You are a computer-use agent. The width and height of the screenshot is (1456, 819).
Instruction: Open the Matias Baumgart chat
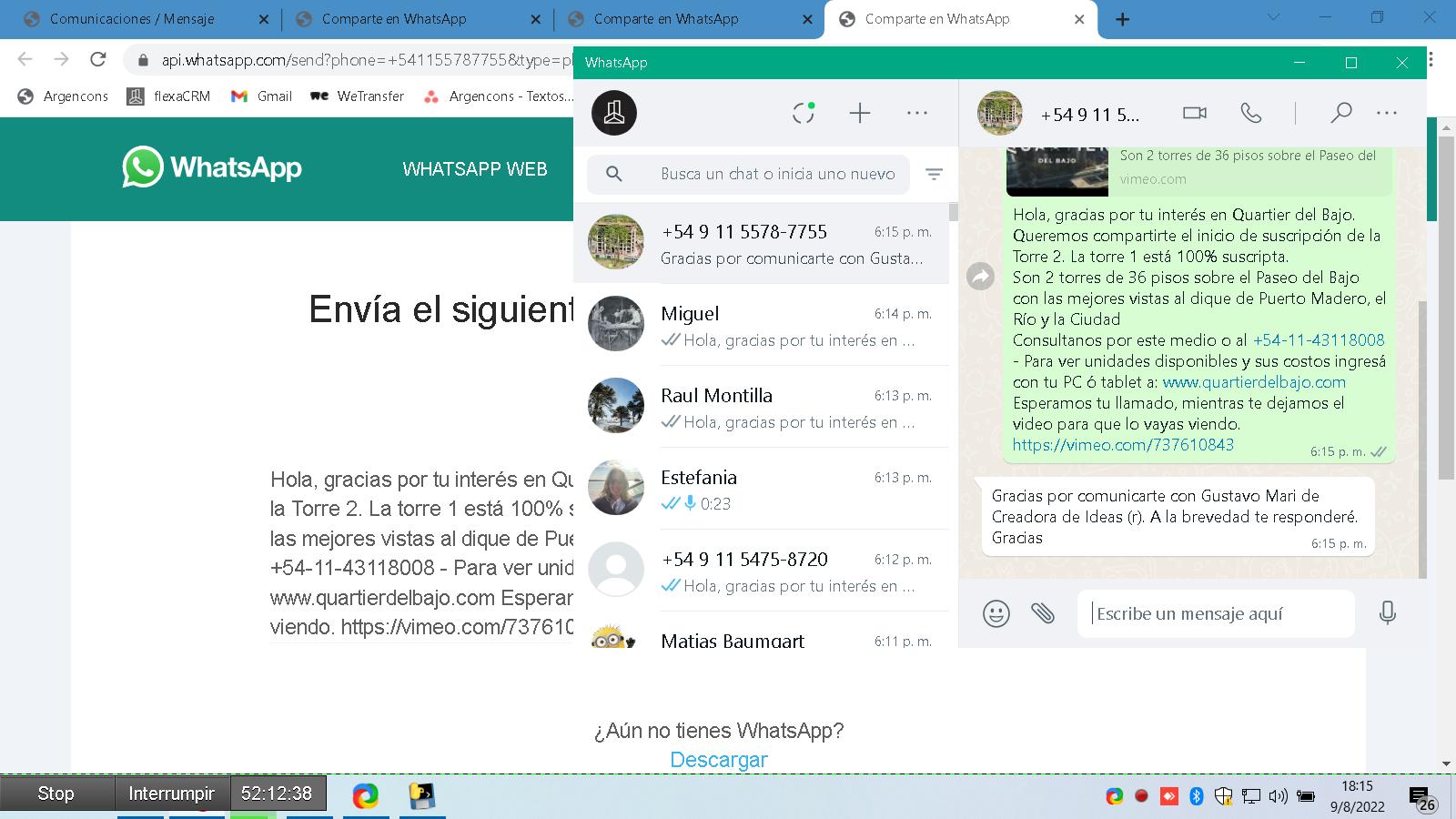[761, 631]
